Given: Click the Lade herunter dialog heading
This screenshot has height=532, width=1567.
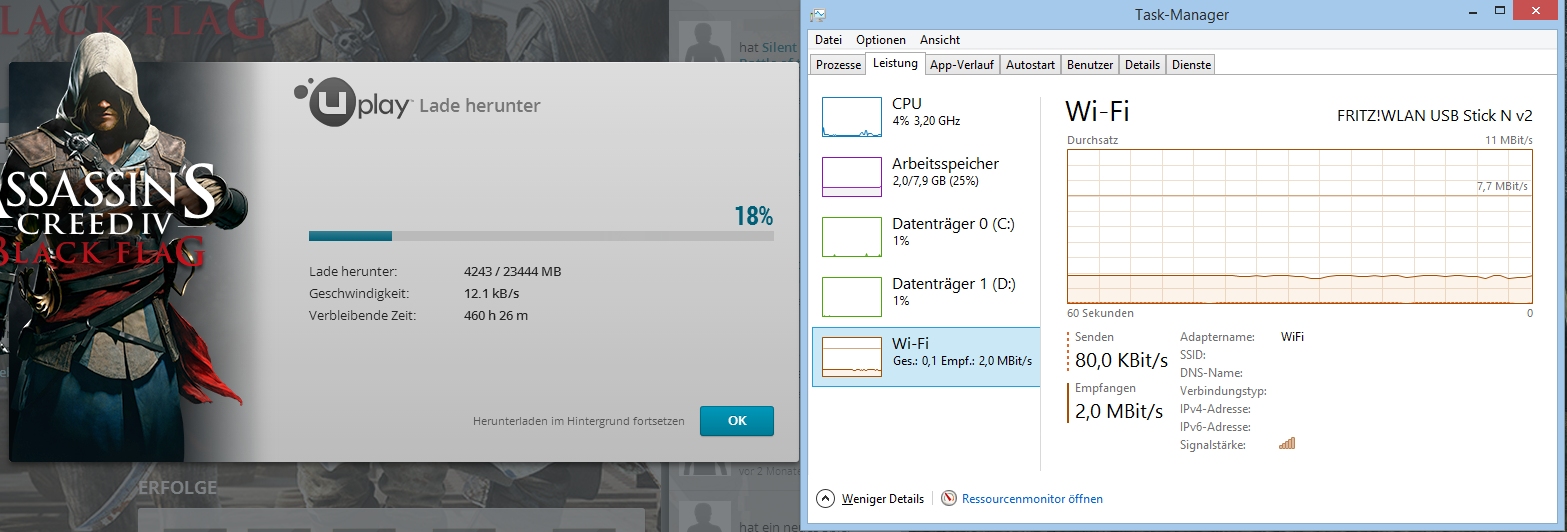Looking at the screenshot, I should click(x=479, y=105).
